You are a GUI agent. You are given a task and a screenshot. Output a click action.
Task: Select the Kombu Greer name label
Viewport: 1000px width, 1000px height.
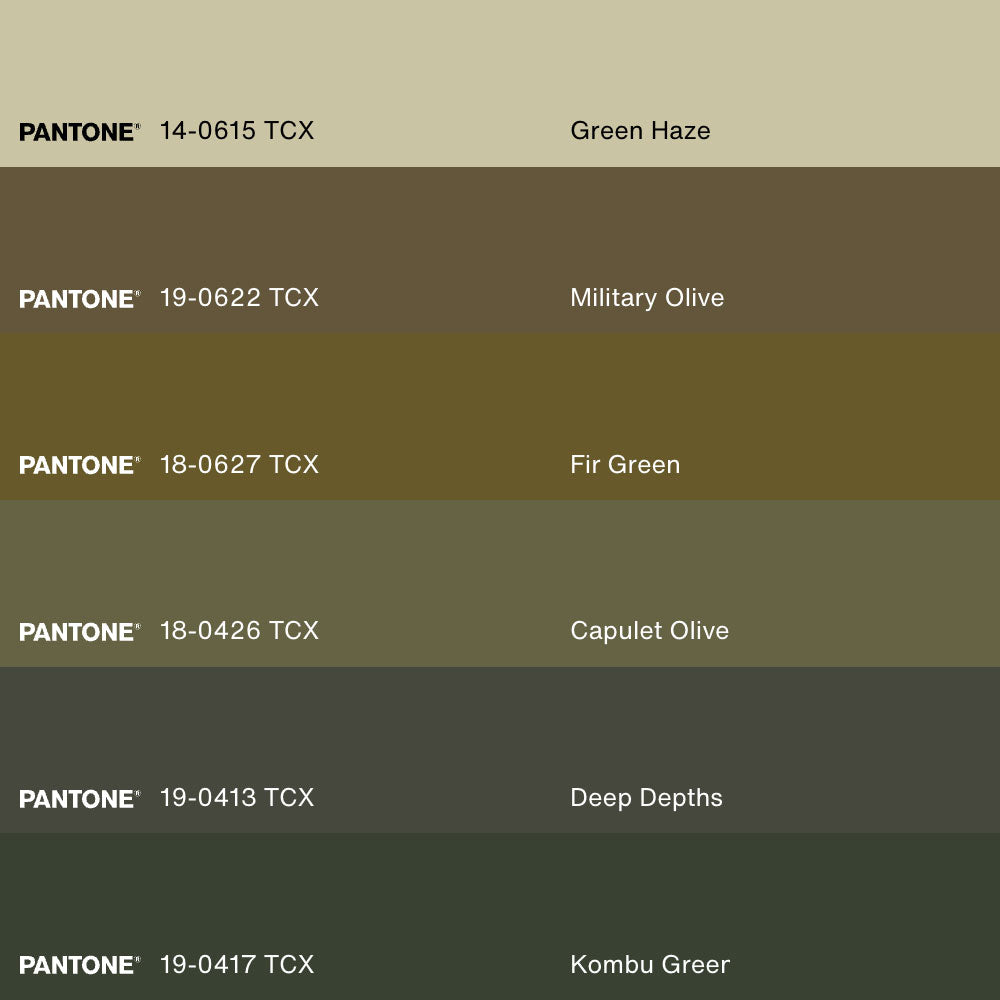(x=650, y=965)
